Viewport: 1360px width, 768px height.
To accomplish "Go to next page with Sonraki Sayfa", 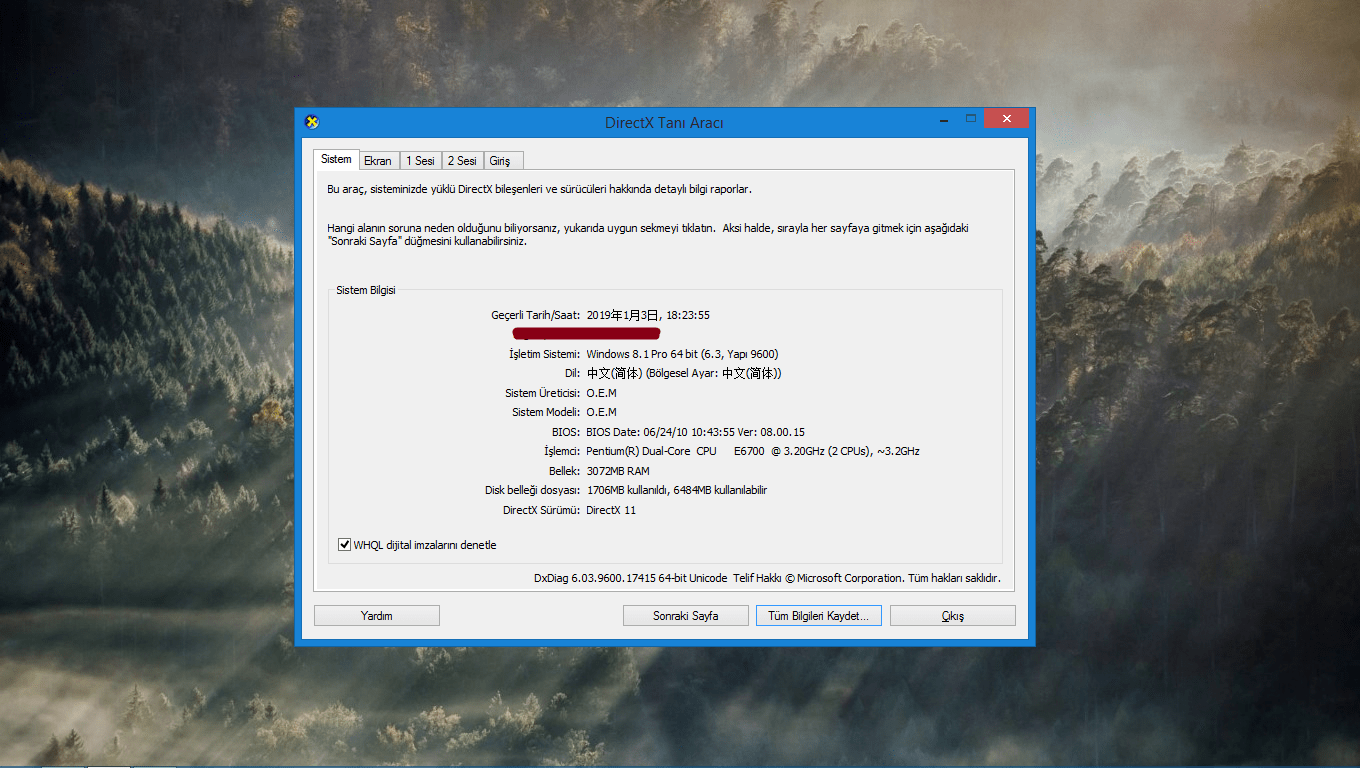I will pos(686,616).
